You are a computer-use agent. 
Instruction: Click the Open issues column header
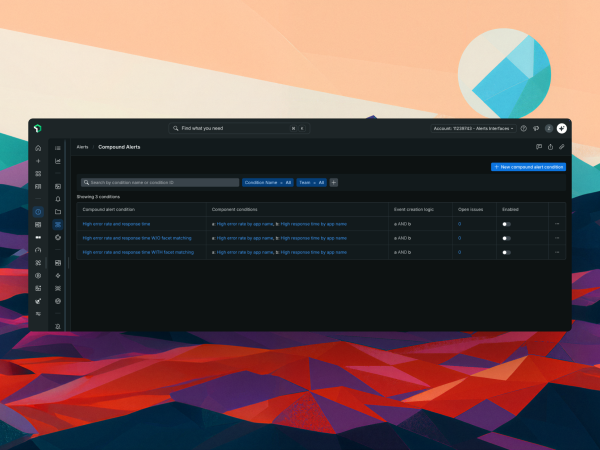point(470,210)
